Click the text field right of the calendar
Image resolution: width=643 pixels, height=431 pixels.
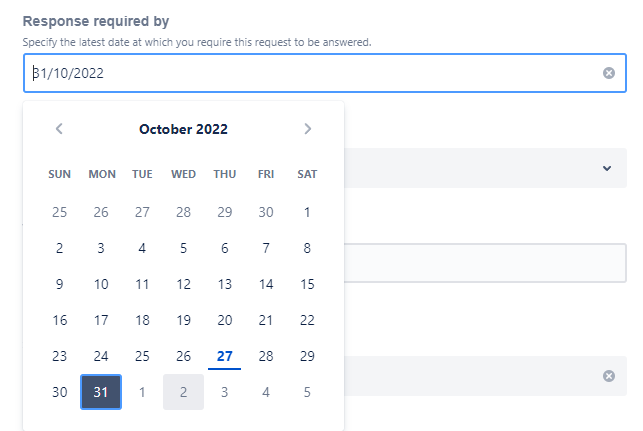click(486, 263)
